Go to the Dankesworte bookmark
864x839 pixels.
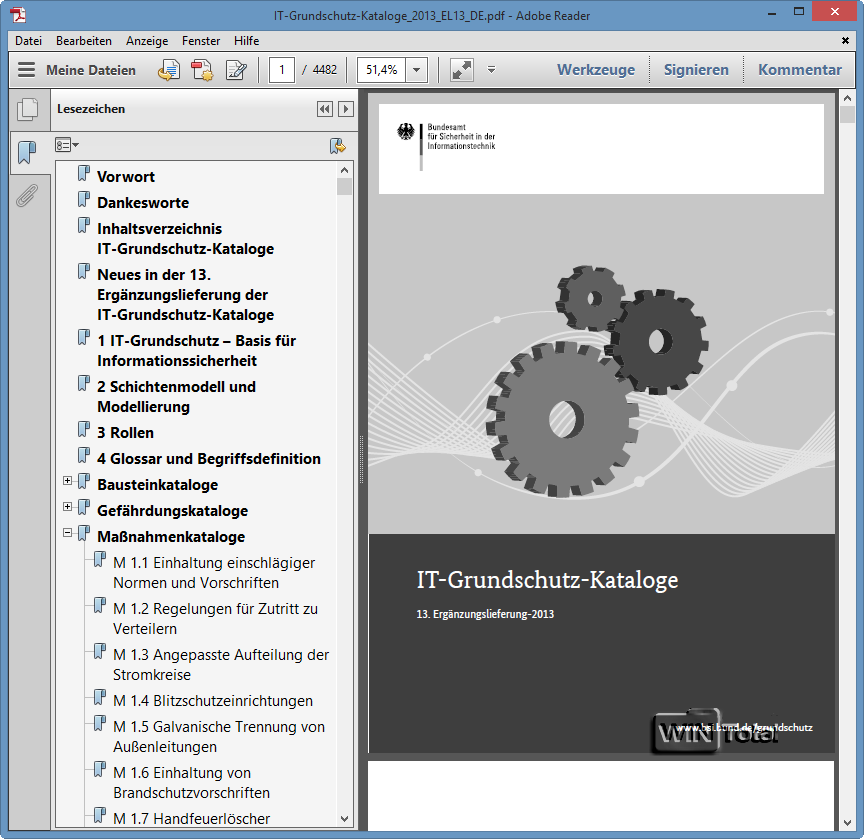pos(143,203)
